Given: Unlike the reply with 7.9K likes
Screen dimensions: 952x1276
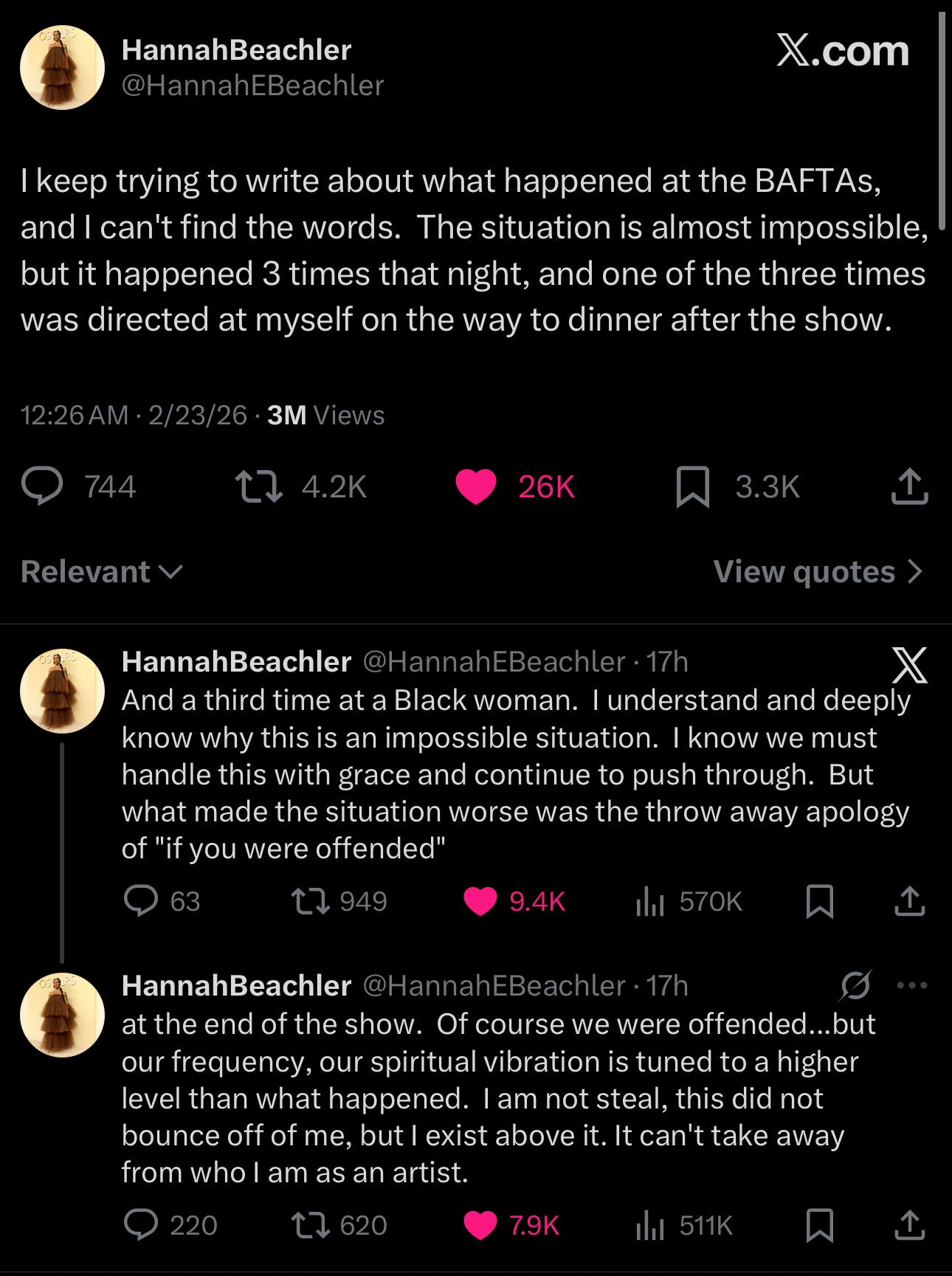Looking at the screenshot, I should click(x=480, y=1225).
